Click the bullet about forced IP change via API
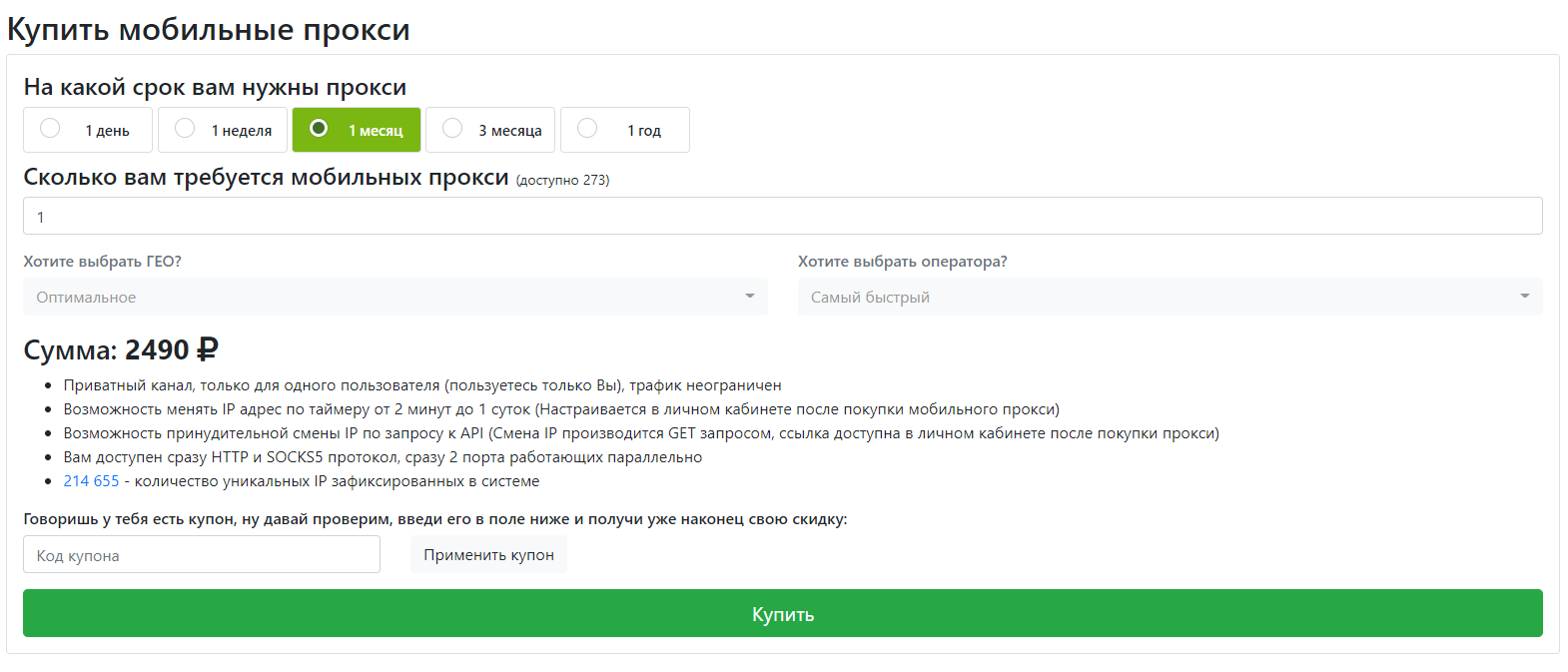Viewport: 1568px width, 672px height. point(641,433)
